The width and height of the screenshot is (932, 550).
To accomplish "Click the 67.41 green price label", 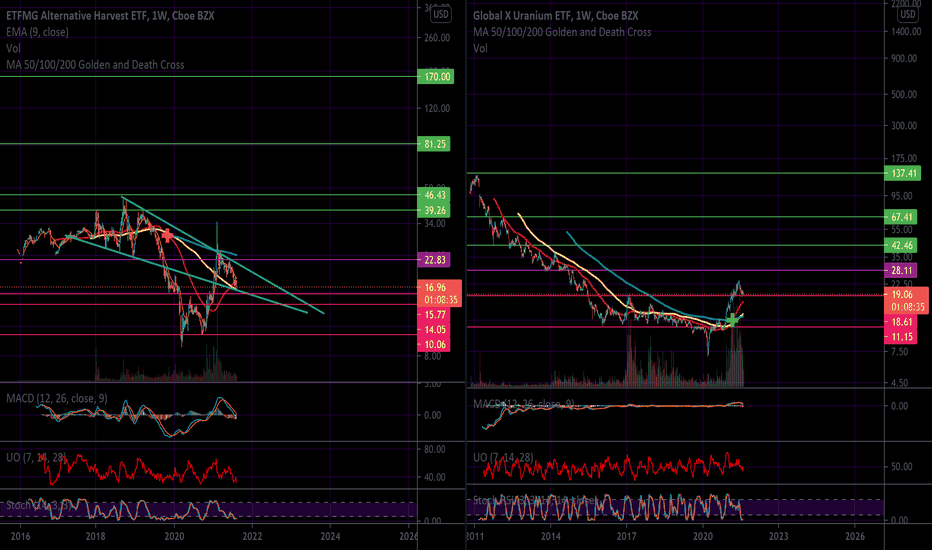I will coord(901,217).
